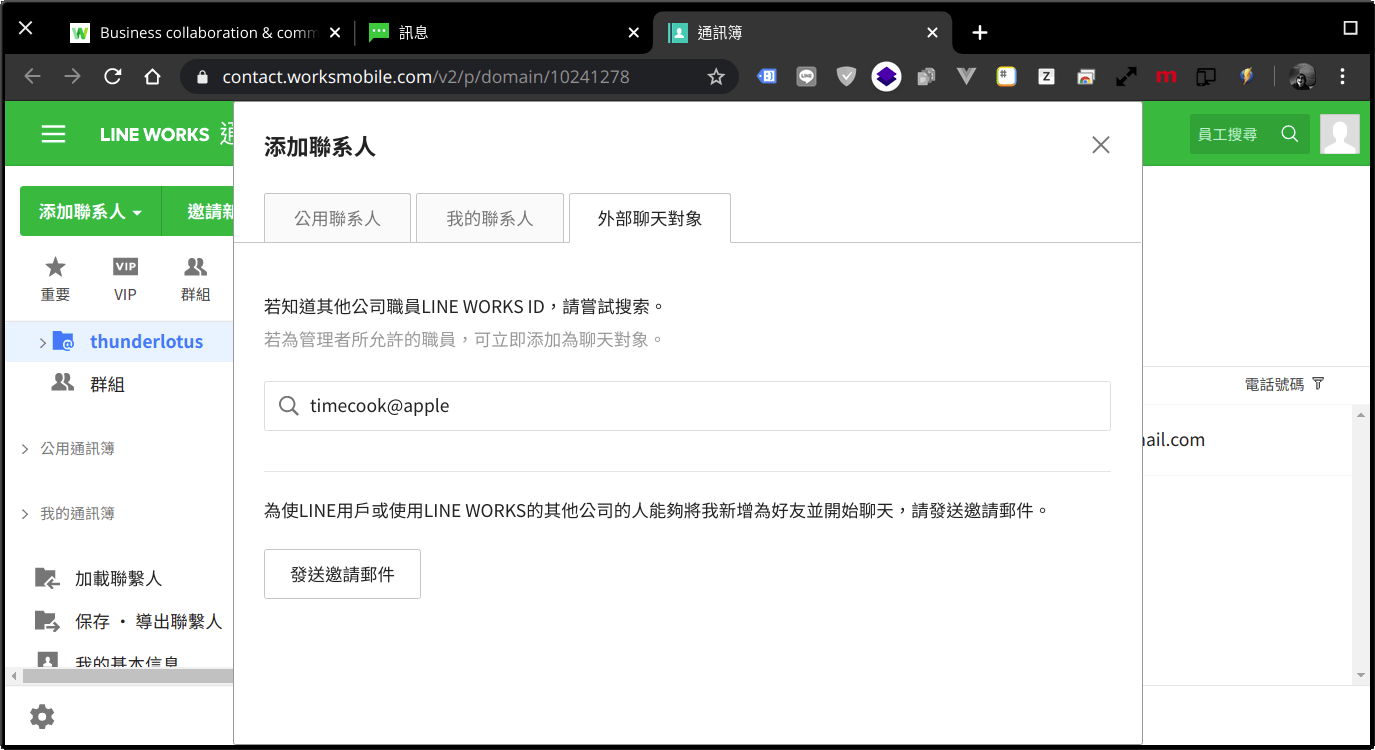Viewport: 1375px width, 750px height.
Task: Switch to 我的聯系人 tab
Action: point(490,218)
